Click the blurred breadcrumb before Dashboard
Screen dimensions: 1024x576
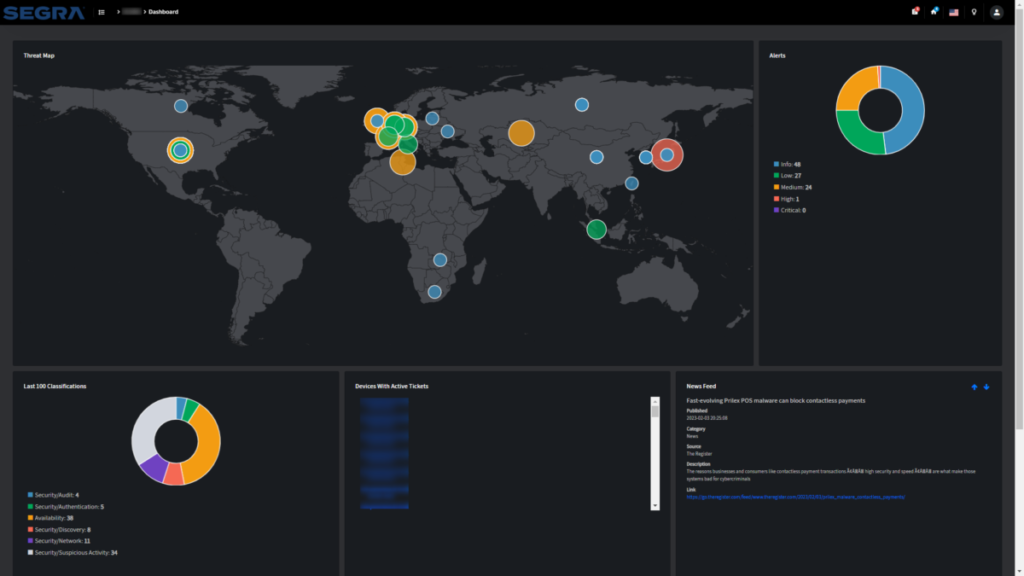tap(131, 12)
